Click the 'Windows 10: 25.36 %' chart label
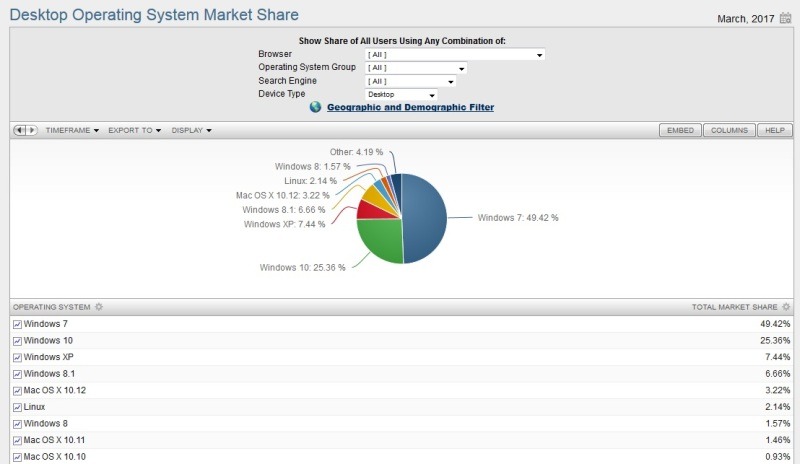800x464 pixels. point(303,267)
